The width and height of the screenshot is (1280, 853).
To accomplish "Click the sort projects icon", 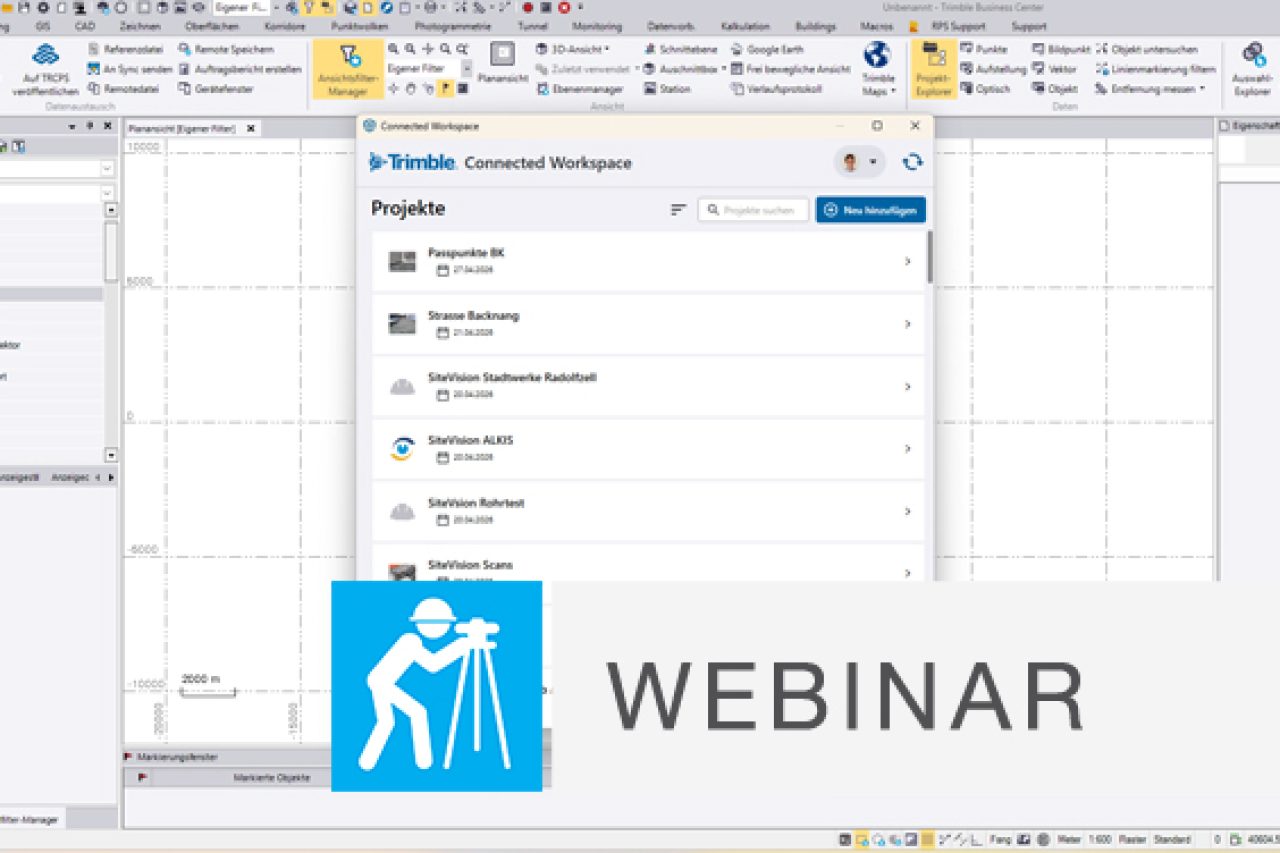I will [678, 209].
